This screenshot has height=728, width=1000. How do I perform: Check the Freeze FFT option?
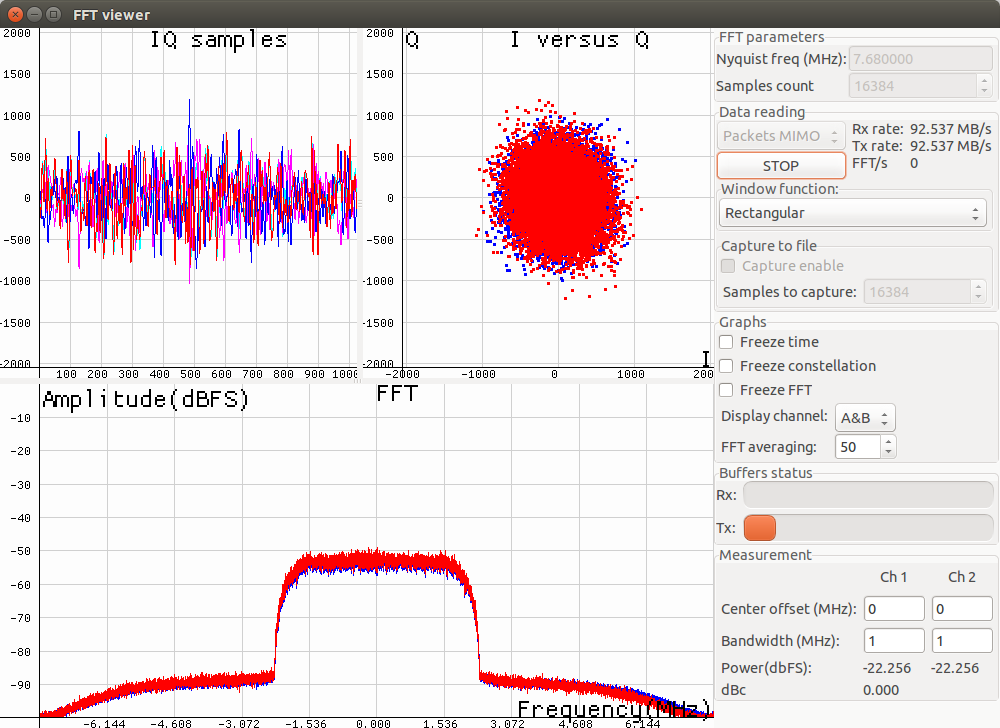[x=727, y=390]
